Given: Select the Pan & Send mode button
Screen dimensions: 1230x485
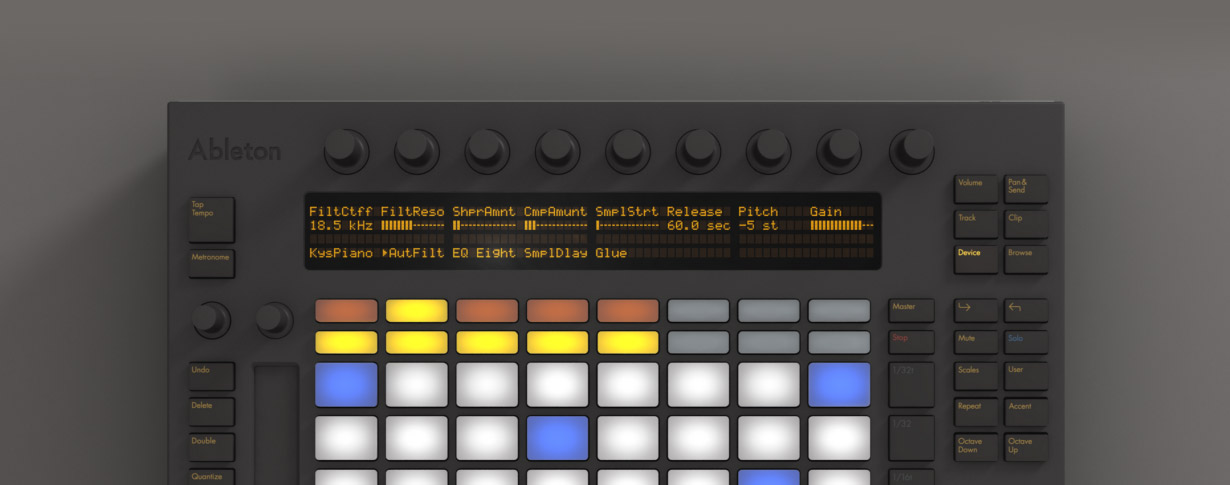Looking at the screenshot, I should 1026,189.
